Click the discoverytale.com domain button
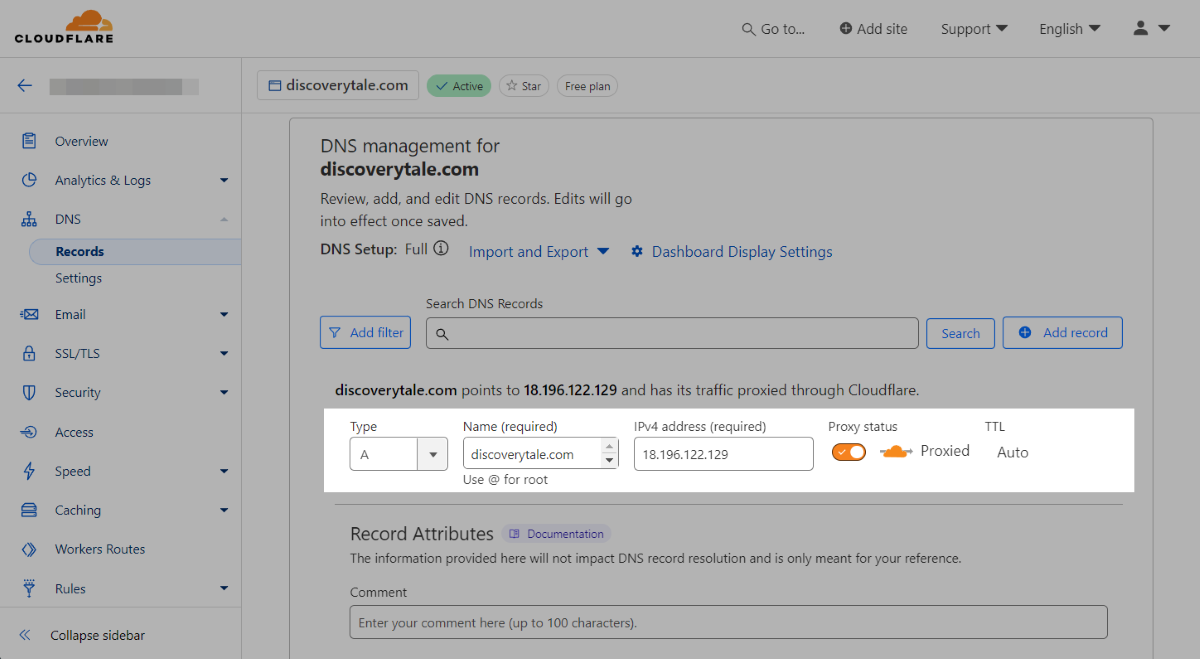This screenshot has width=1200, height=659. 337,85
